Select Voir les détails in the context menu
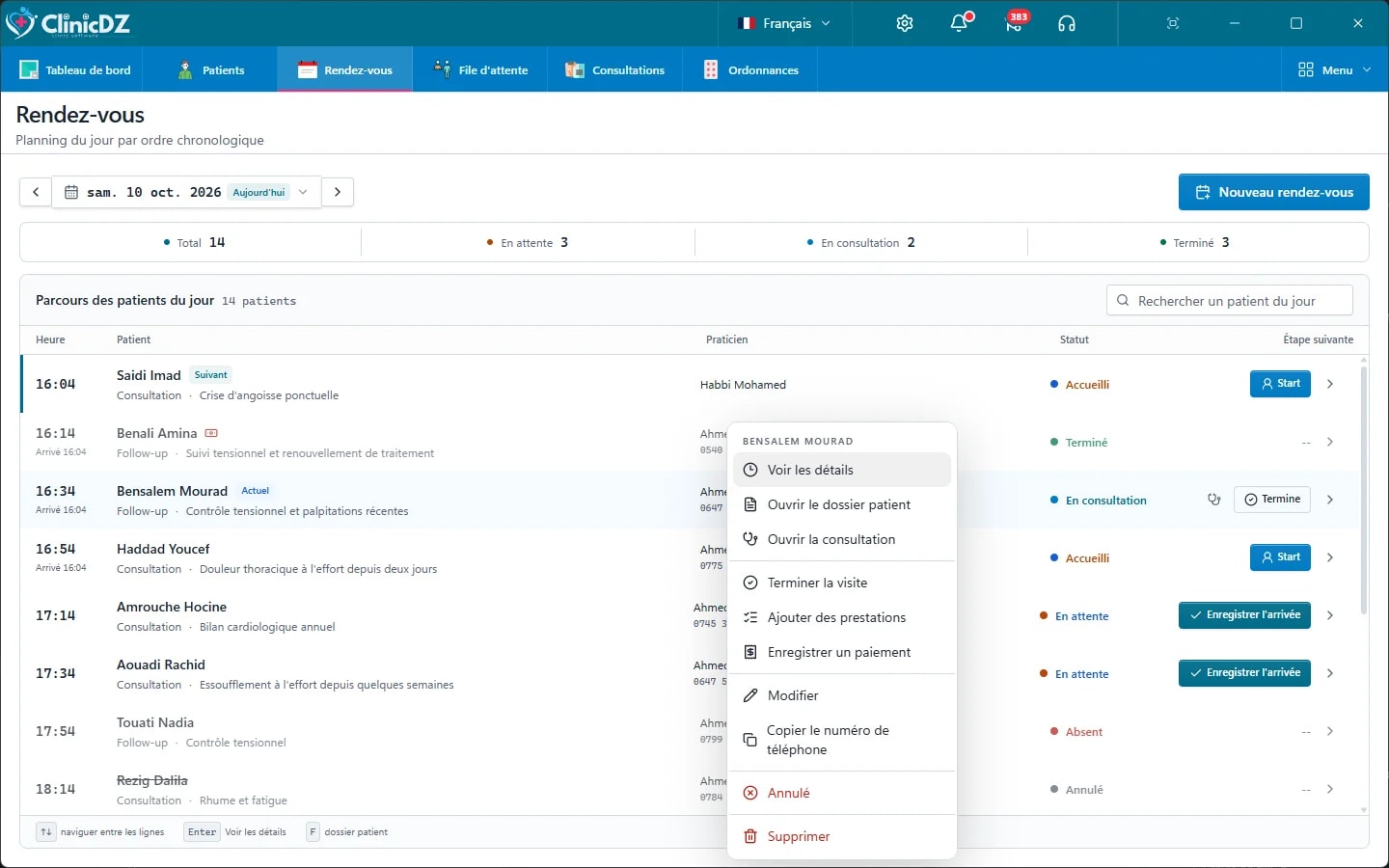This screenshot has height=868, width=1389. click(x=842, y=470)
